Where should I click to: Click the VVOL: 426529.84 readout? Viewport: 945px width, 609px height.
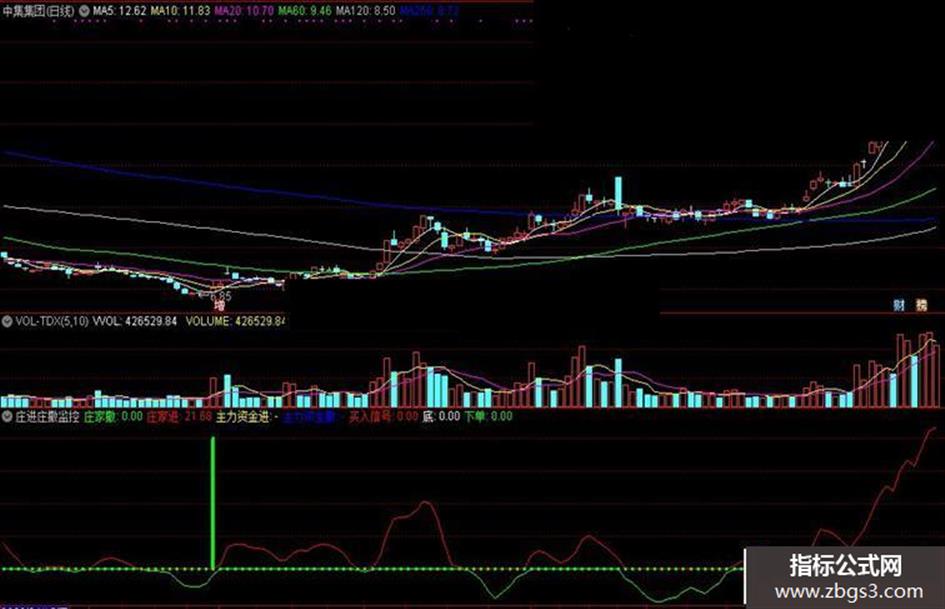[x=134, y=321]
